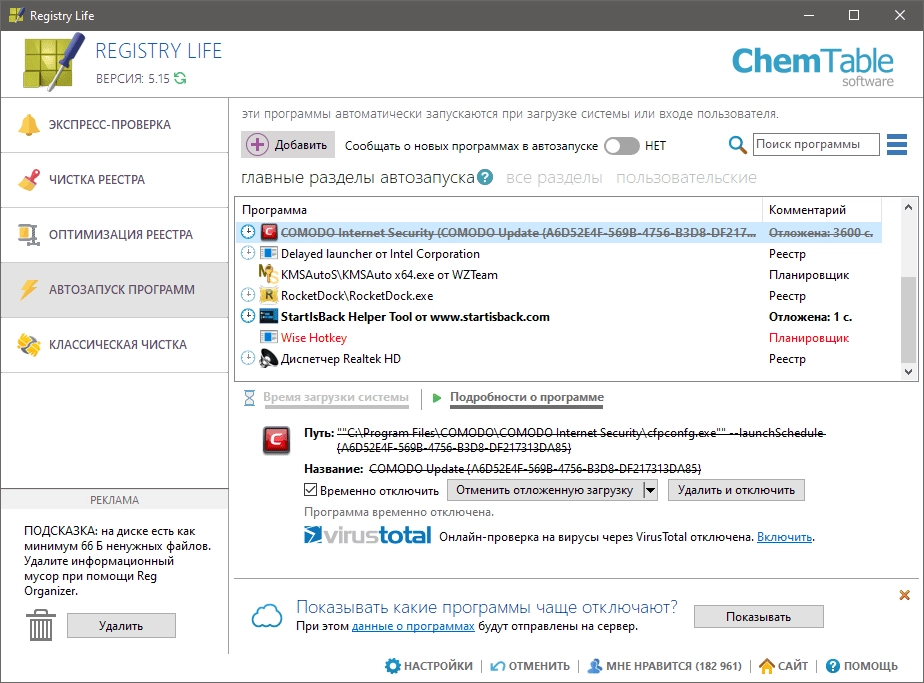Click the ChemTable software logo
Viewport: 924px width, 683px height.
point(813,67)
